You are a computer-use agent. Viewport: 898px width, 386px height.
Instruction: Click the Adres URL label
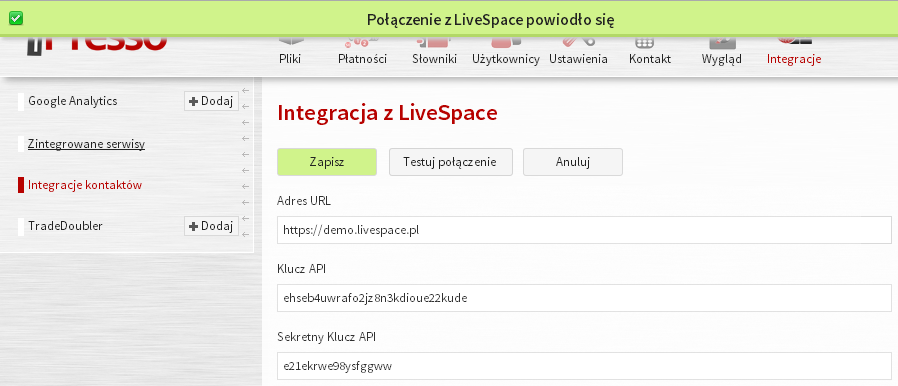pos(304,201)
